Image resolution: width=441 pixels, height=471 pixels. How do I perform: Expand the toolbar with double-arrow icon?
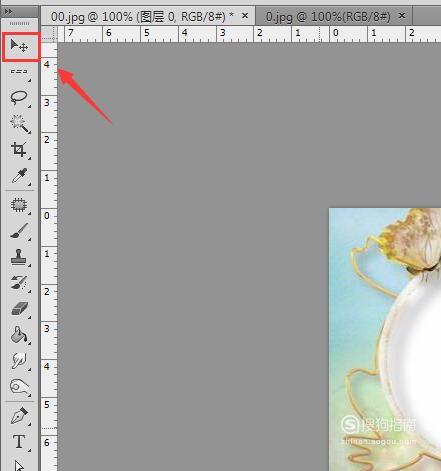(8, 12)
